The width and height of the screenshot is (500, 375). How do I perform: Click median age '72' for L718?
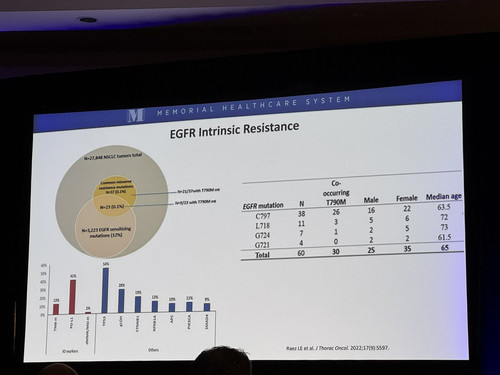(444, 217)
